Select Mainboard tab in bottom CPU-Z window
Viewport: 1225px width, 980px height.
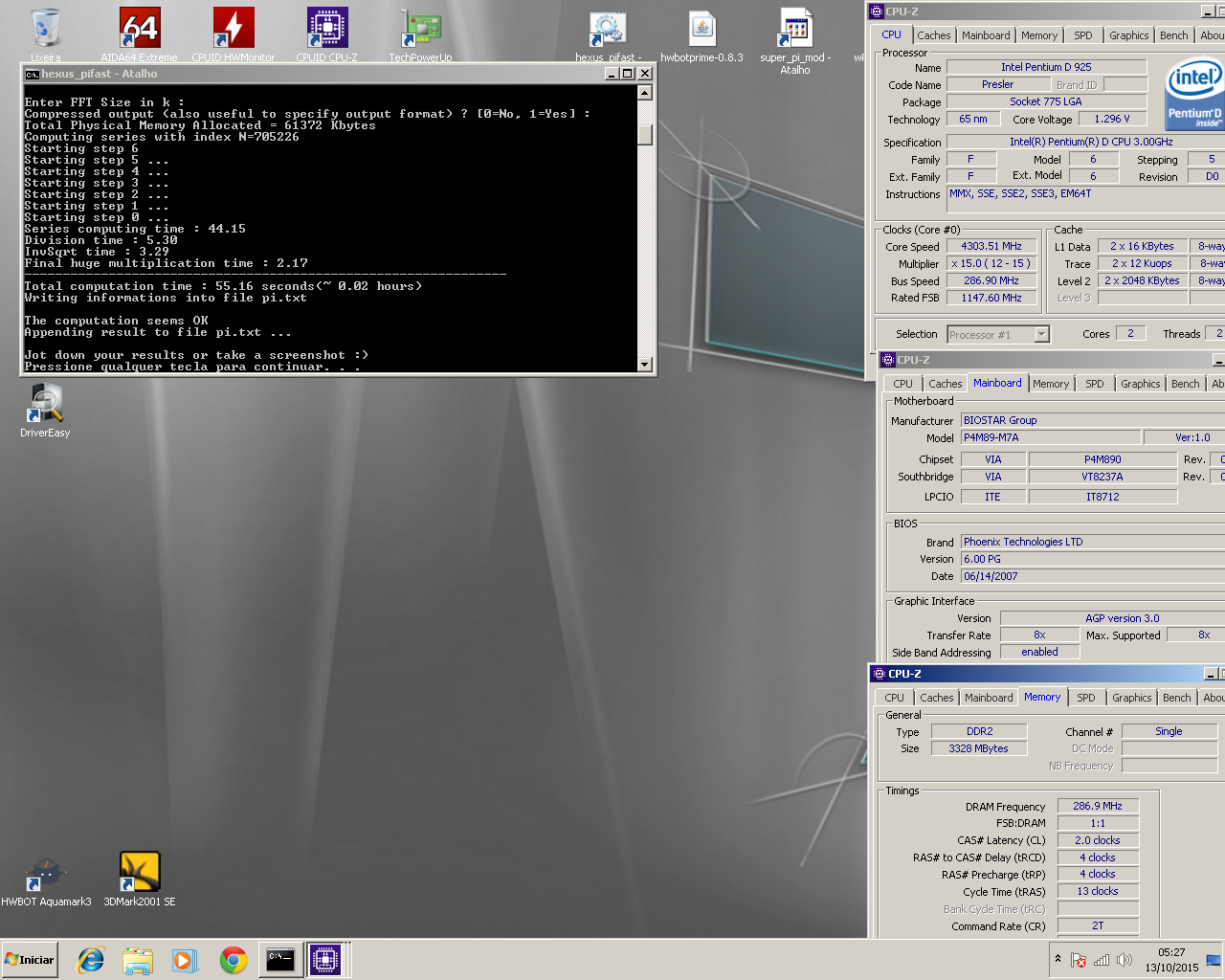[989, 698]
